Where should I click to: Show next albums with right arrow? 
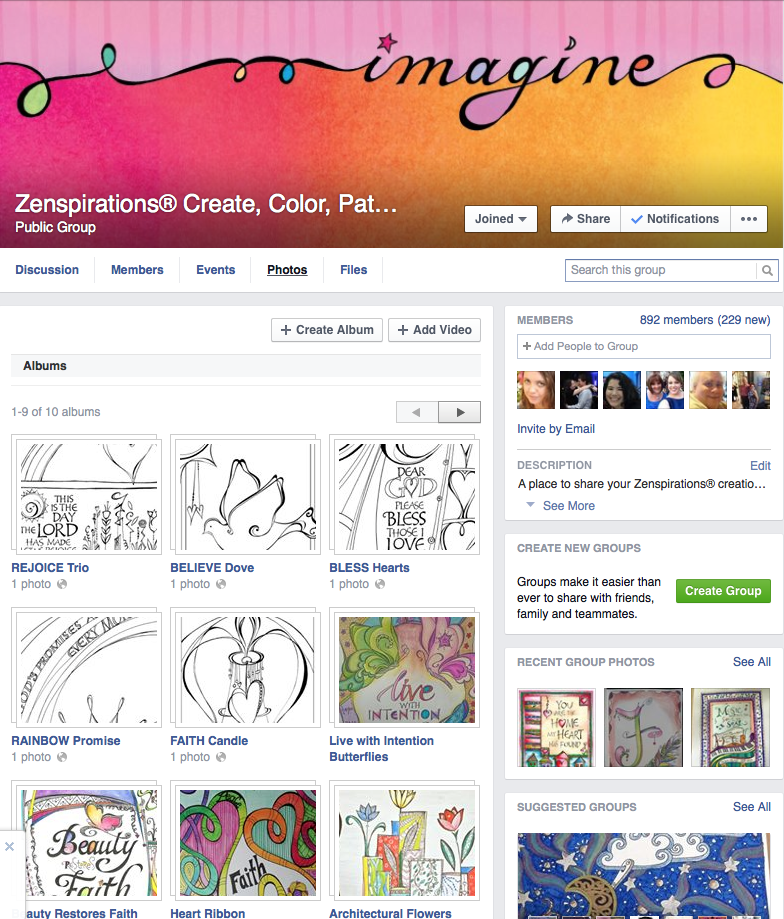[460, 412]
